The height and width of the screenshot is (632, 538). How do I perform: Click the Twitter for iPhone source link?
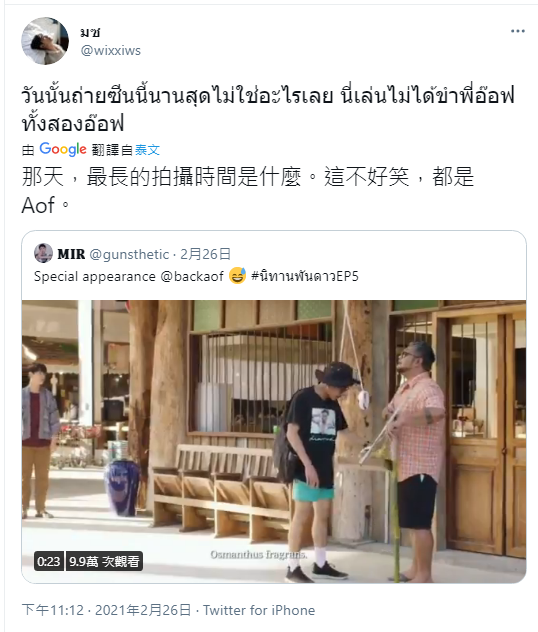(x=259, y=610)
